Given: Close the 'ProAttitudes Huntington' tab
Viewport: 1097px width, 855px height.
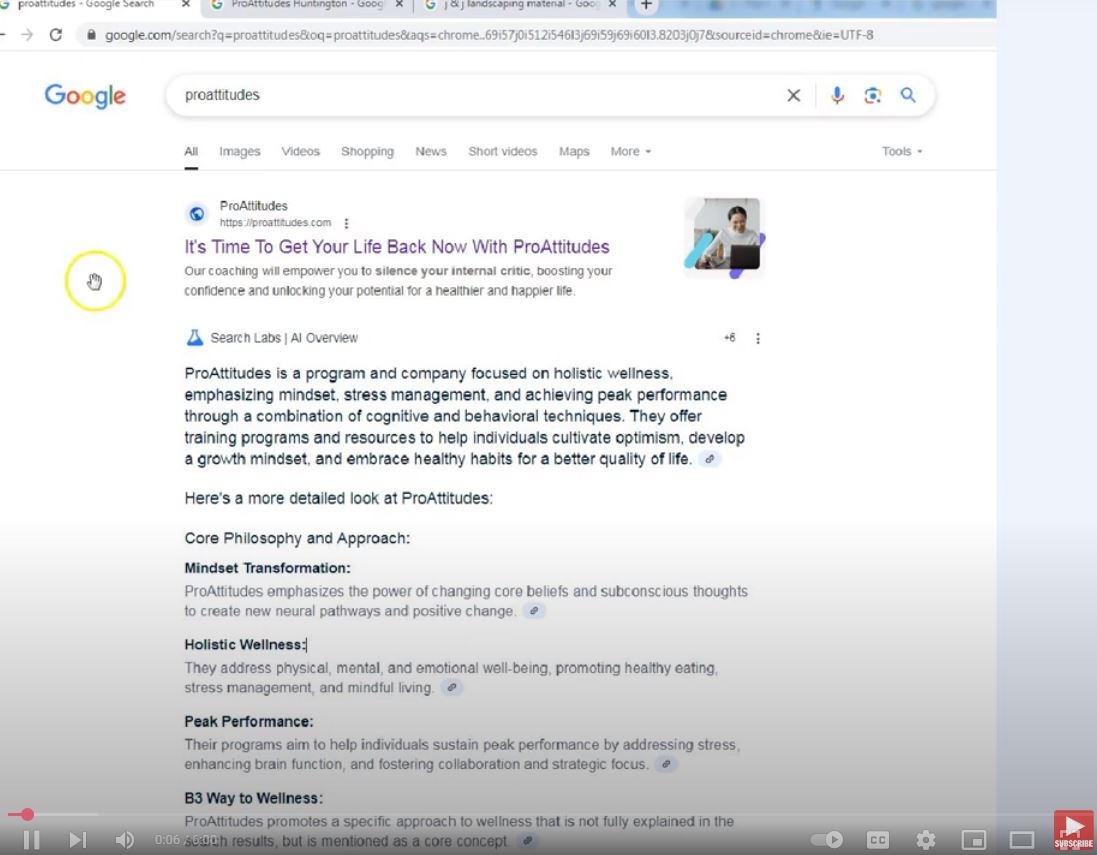Looking at the screenshot, I should 399,4.
